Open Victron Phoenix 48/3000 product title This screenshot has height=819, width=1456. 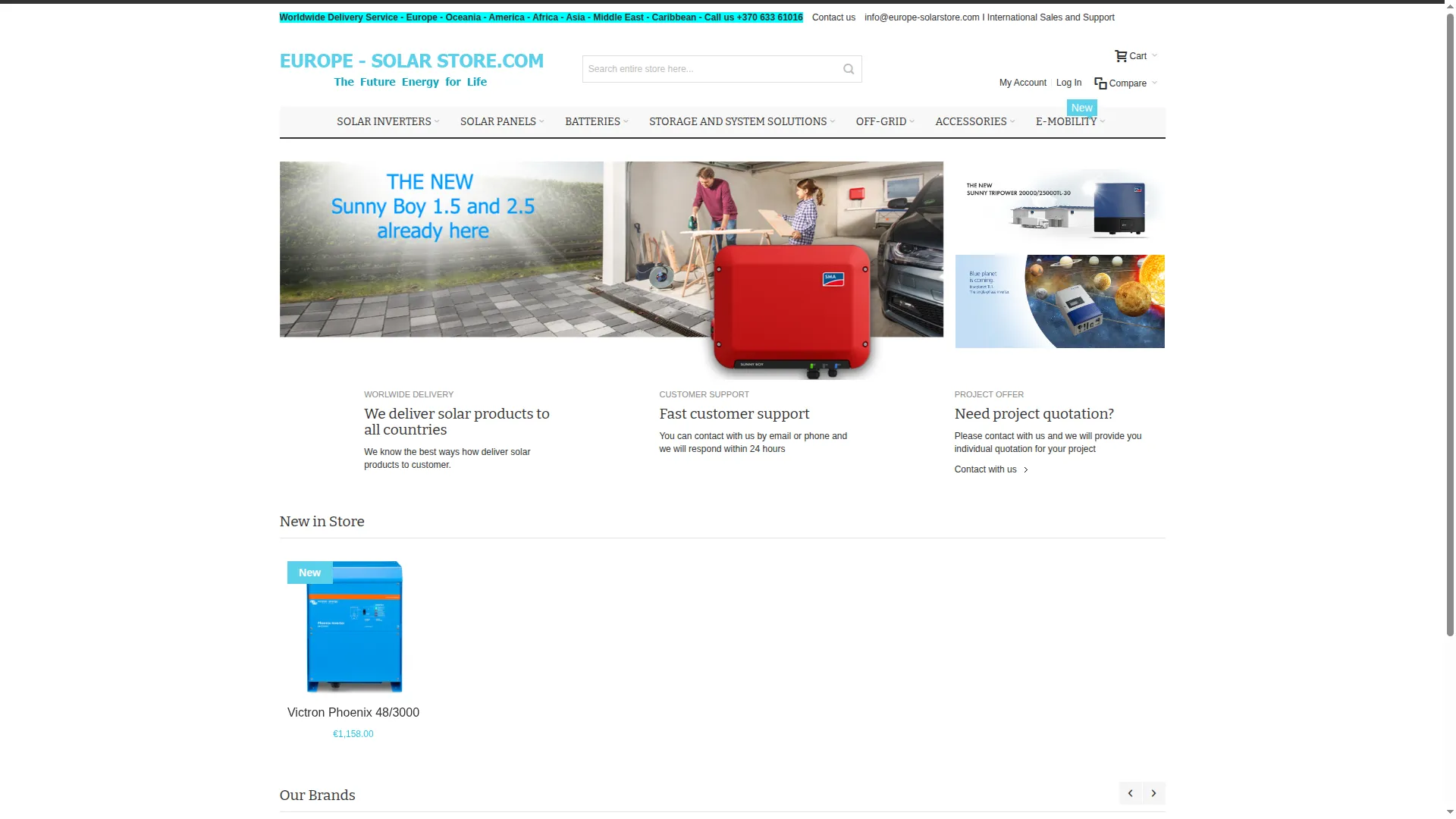point(353,713)
